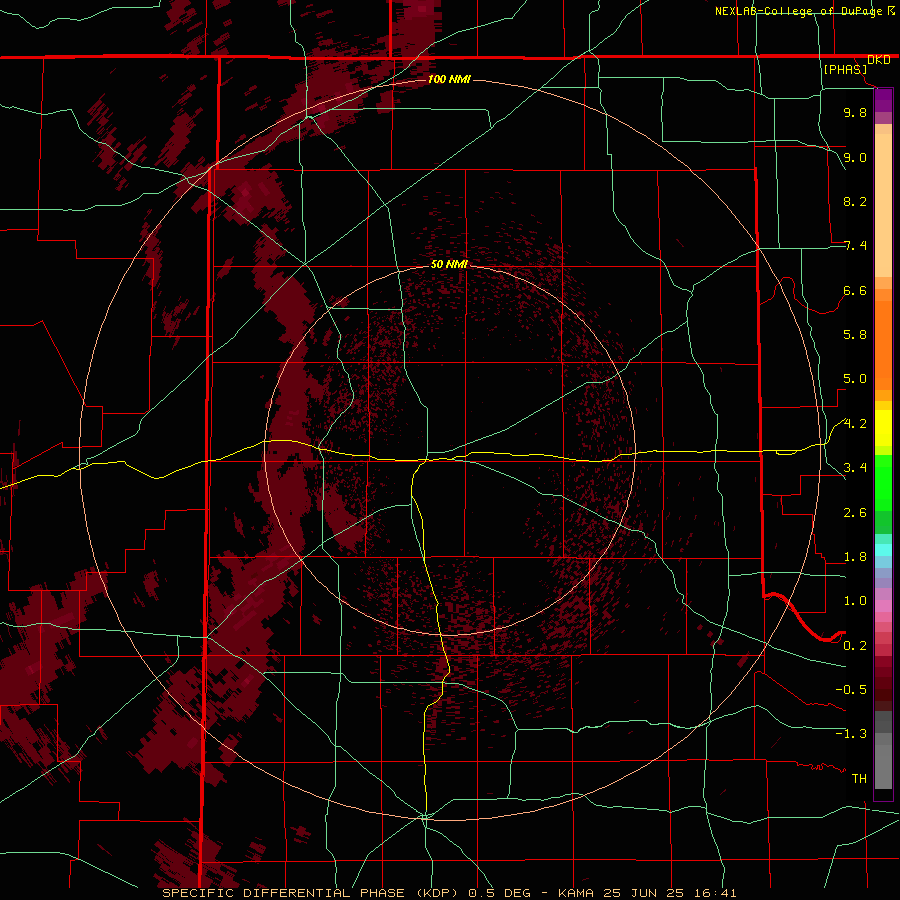Select the -0.5 scale value
900x900 pixels.
click(x=851, y=690)
